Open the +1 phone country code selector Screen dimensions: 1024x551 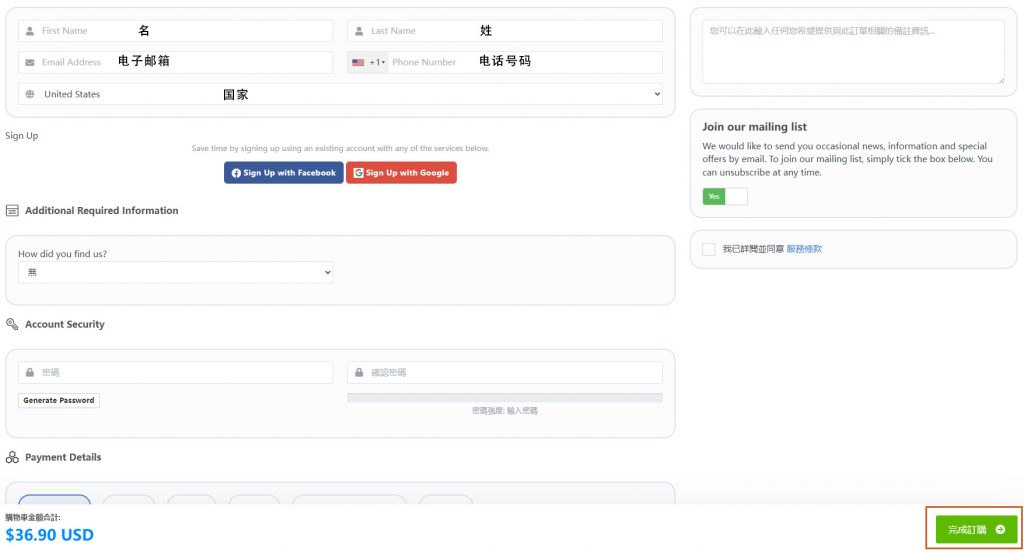coord(377,62)
